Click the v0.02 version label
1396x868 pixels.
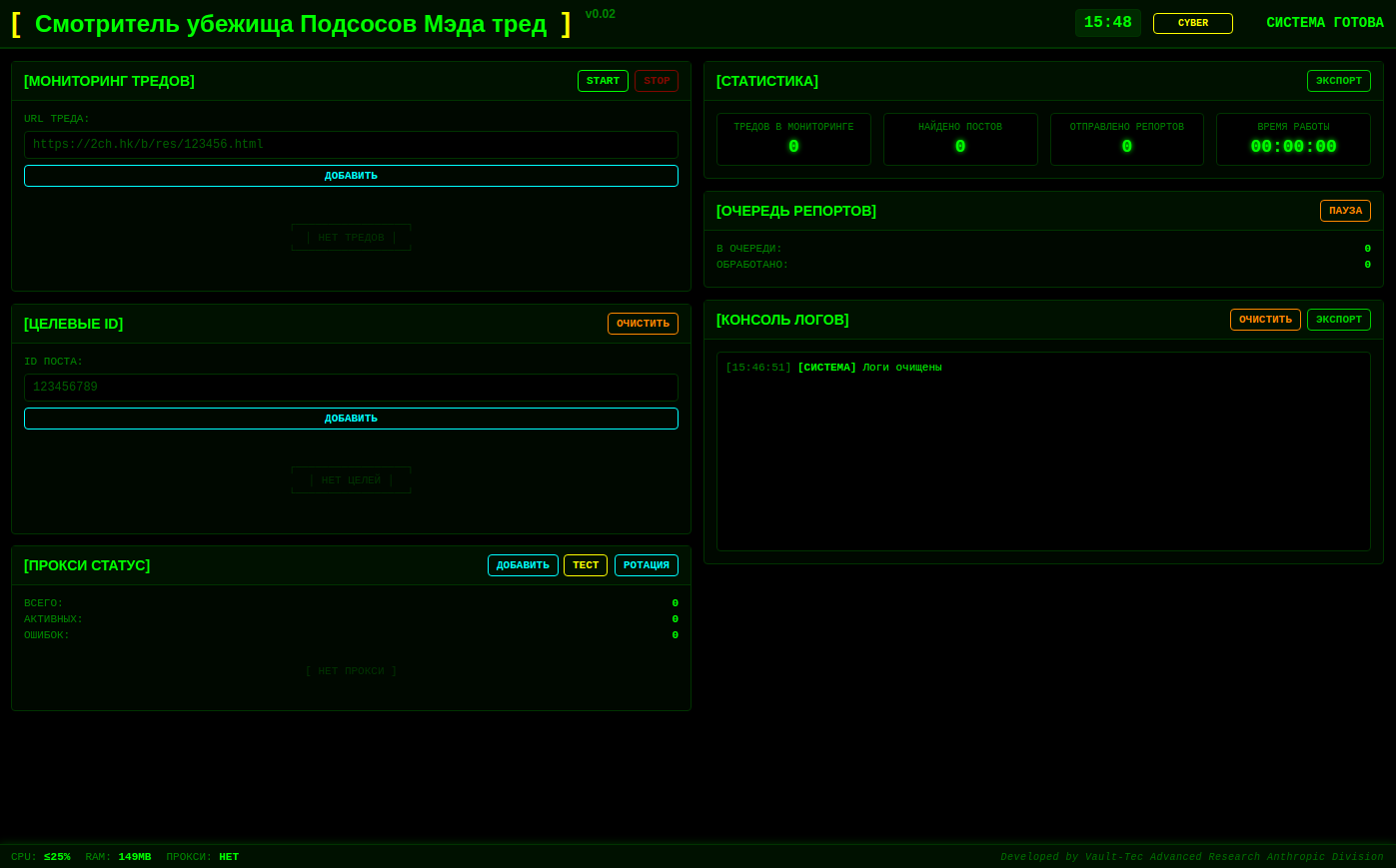click(x=601, y=14)
